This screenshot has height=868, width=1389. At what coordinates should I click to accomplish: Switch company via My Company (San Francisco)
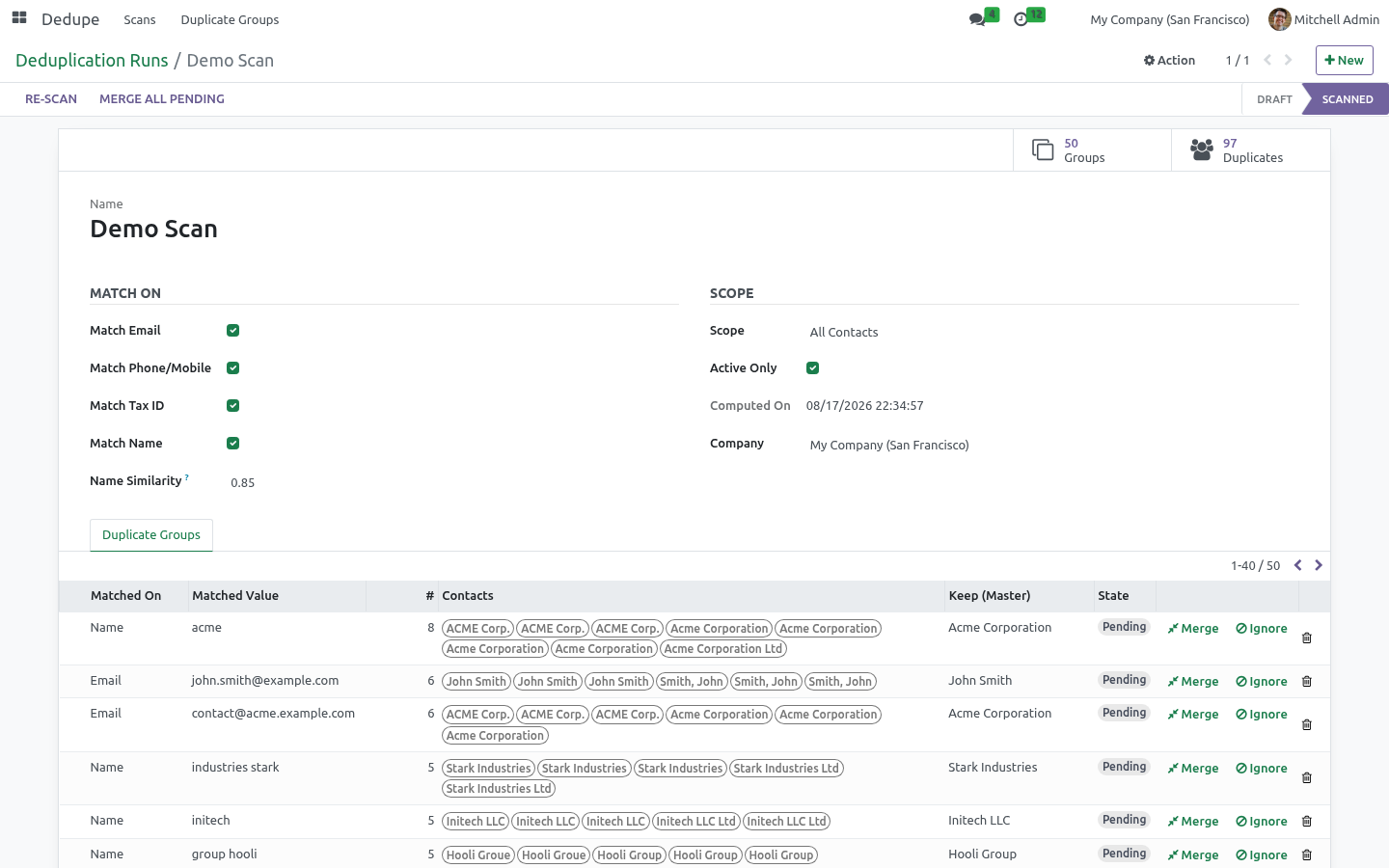1169,19
